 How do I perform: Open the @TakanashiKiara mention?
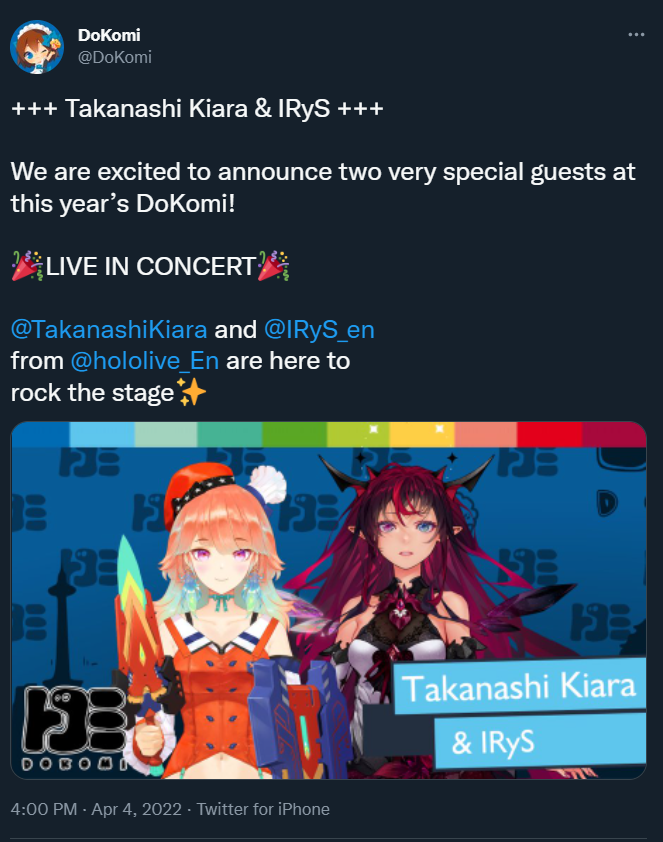click(109, 329)
